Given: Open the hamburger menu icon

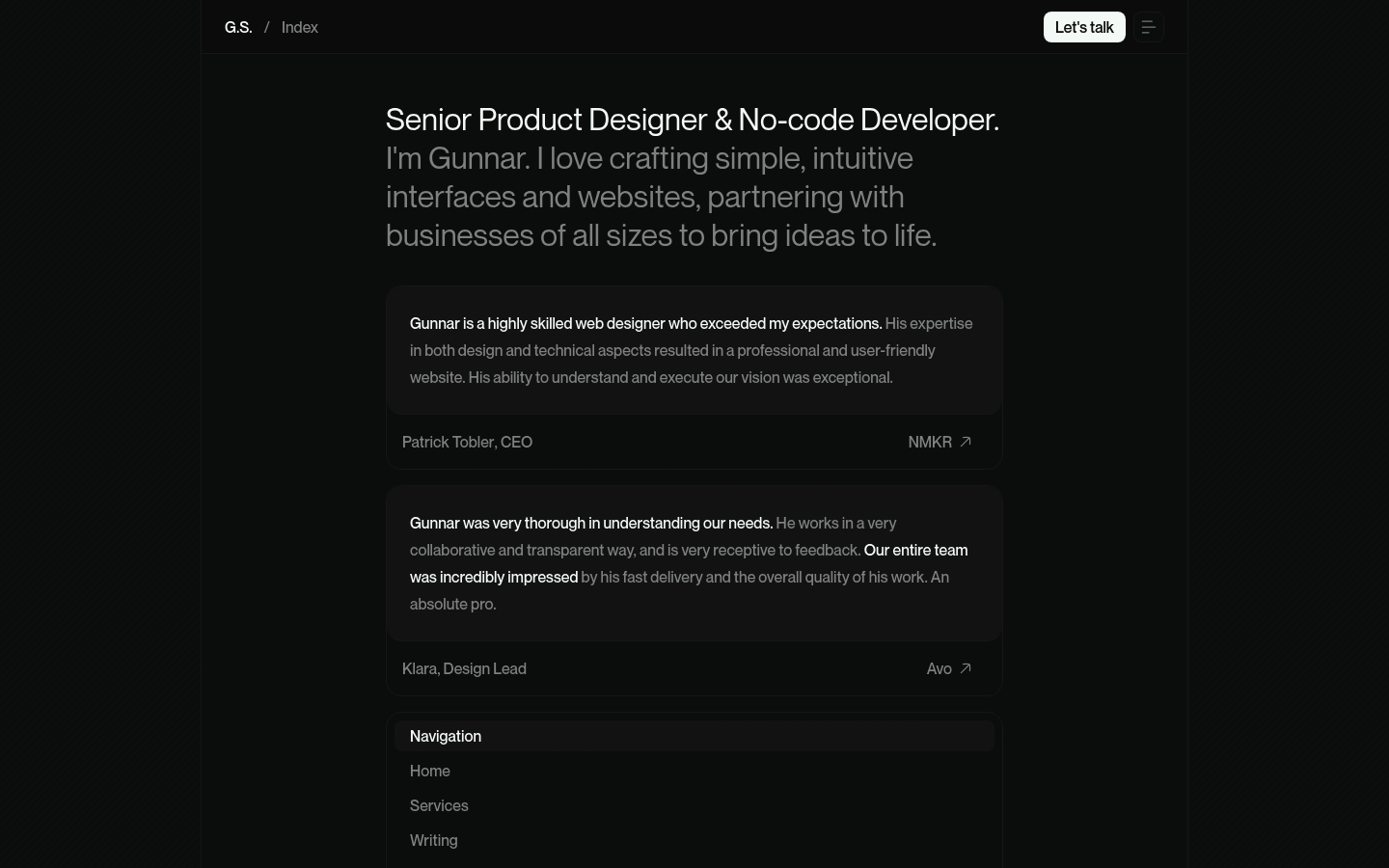Looking at the screenshot, I should [x=1149, y=27].
